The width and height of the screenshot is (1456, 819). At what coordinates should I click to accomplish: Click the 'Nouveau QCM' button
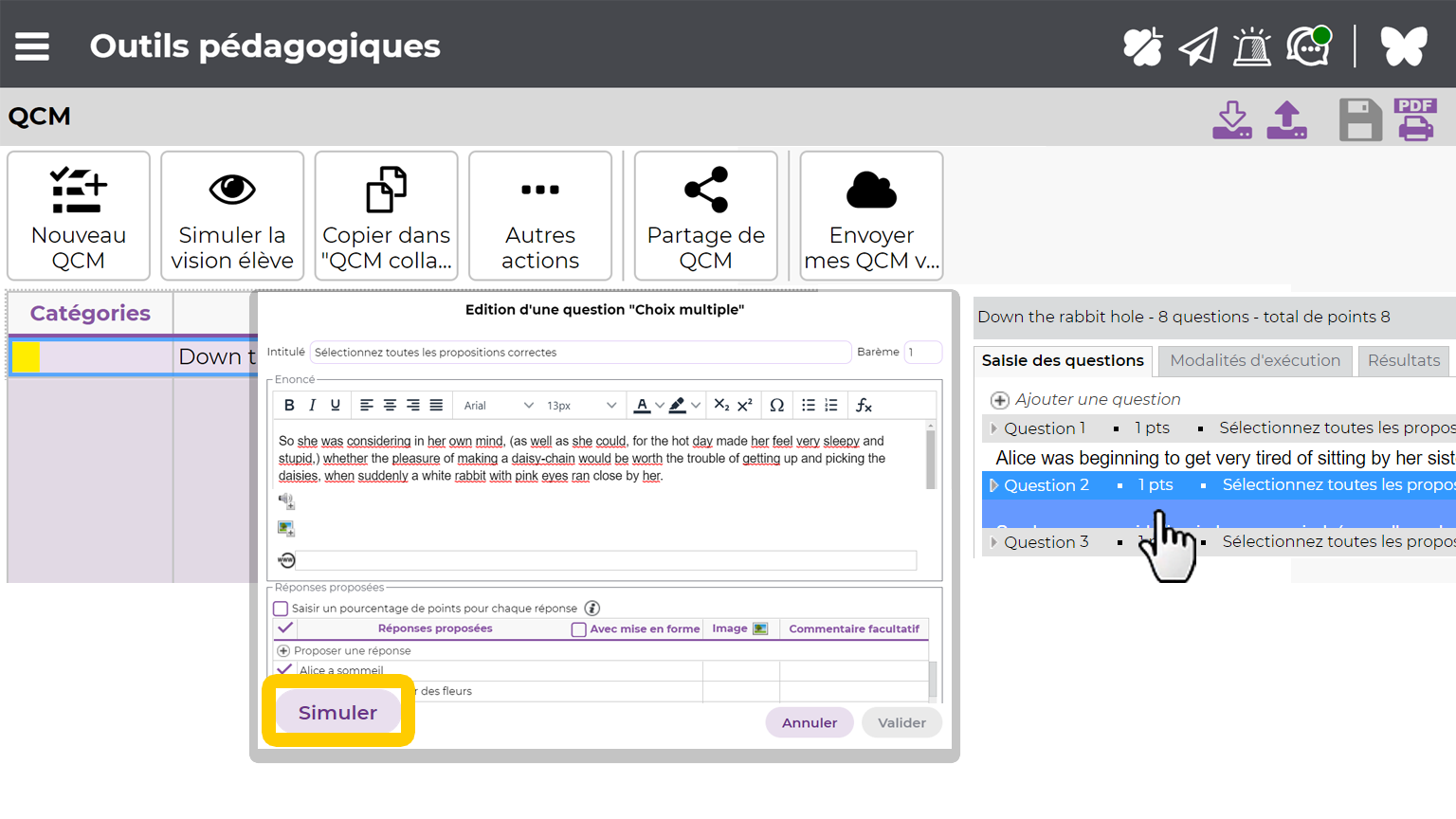[x=79, y=216]
